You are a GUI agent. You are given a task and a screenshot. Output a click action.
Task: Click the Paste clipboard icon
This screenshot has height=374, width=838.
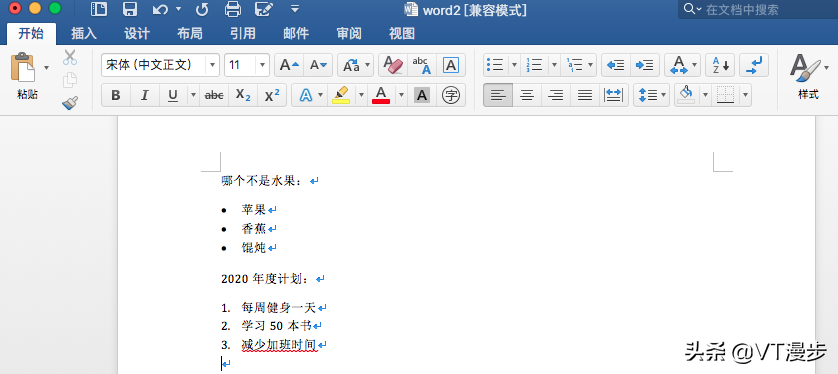23,67
